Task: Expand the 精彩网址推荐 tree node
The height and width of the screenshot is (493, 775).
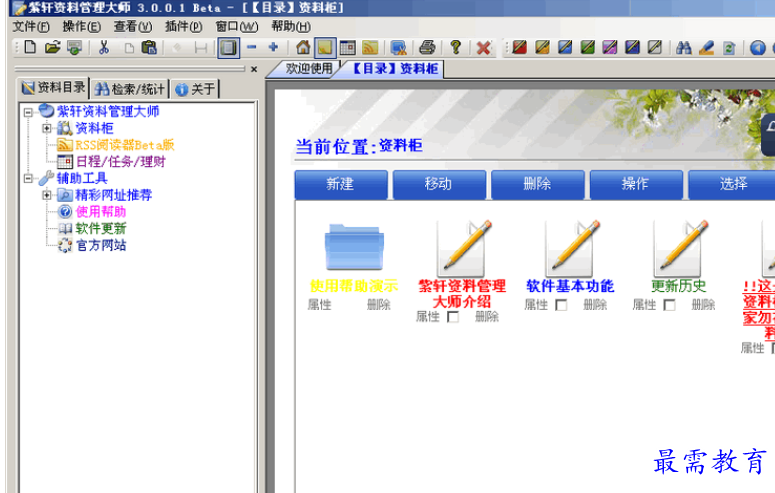Action: tap(46, 195)
